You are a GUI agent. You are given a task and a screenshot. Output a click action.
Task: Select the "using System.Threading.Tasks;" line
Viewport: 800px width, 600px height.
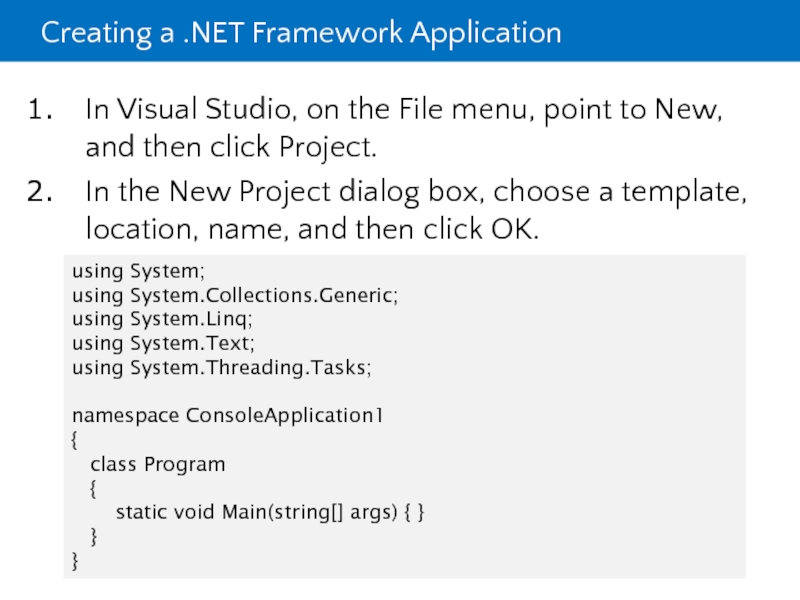[x=221, y=367]
